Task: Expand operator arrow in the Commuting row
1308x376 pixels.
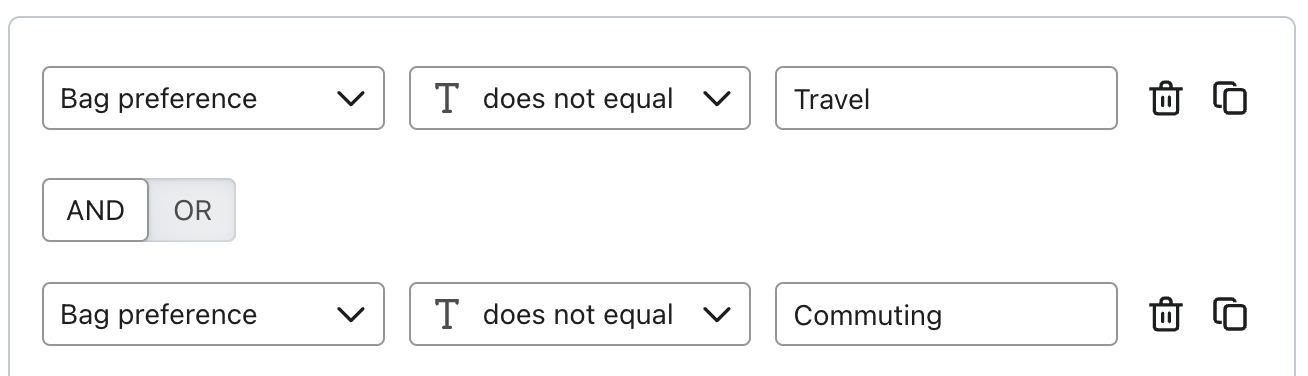Action: pos(716,315)
